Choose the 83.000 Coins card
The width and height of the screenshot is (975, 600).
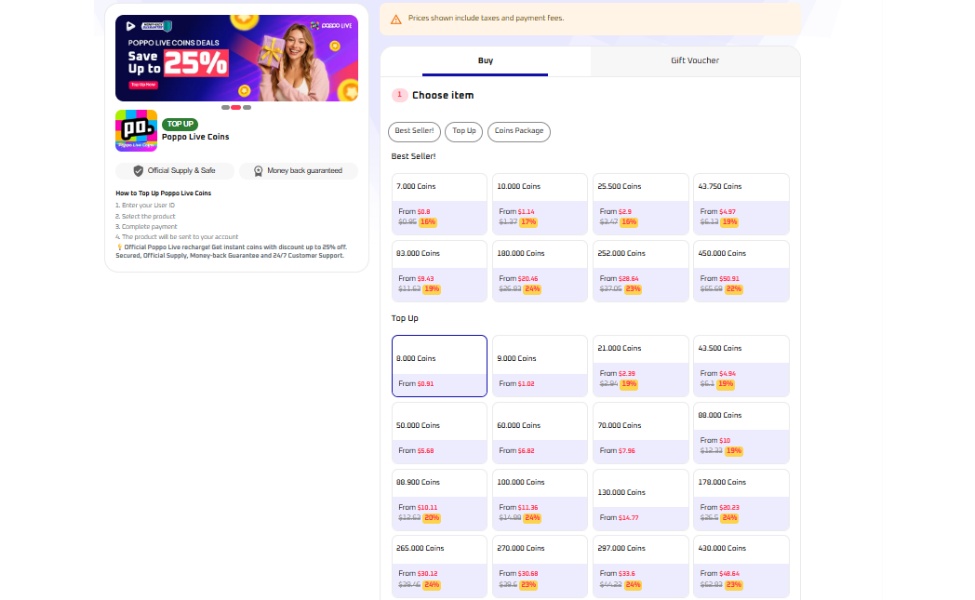(x=439, y=271)
